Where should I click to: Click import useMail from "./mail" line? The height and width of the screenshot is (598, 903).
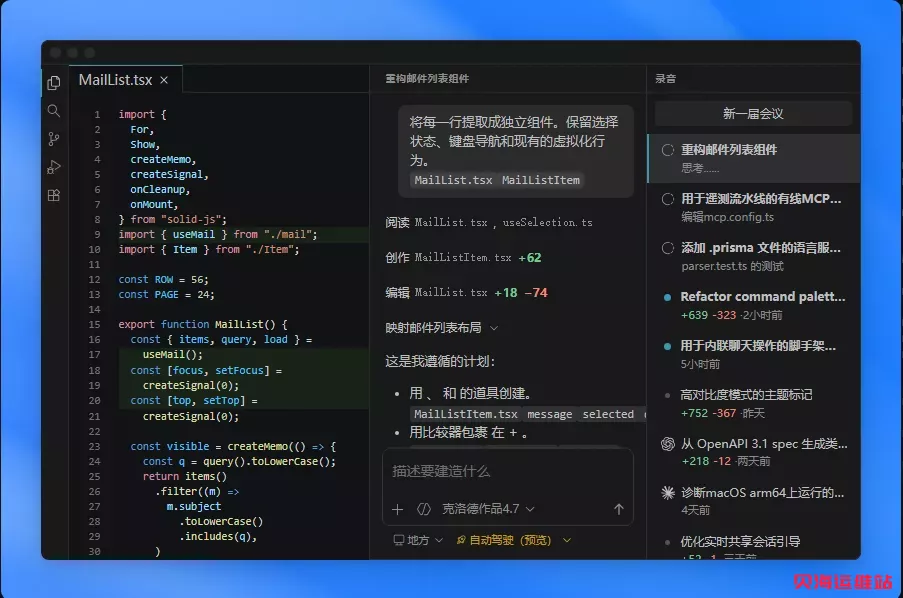pos(218,234)
